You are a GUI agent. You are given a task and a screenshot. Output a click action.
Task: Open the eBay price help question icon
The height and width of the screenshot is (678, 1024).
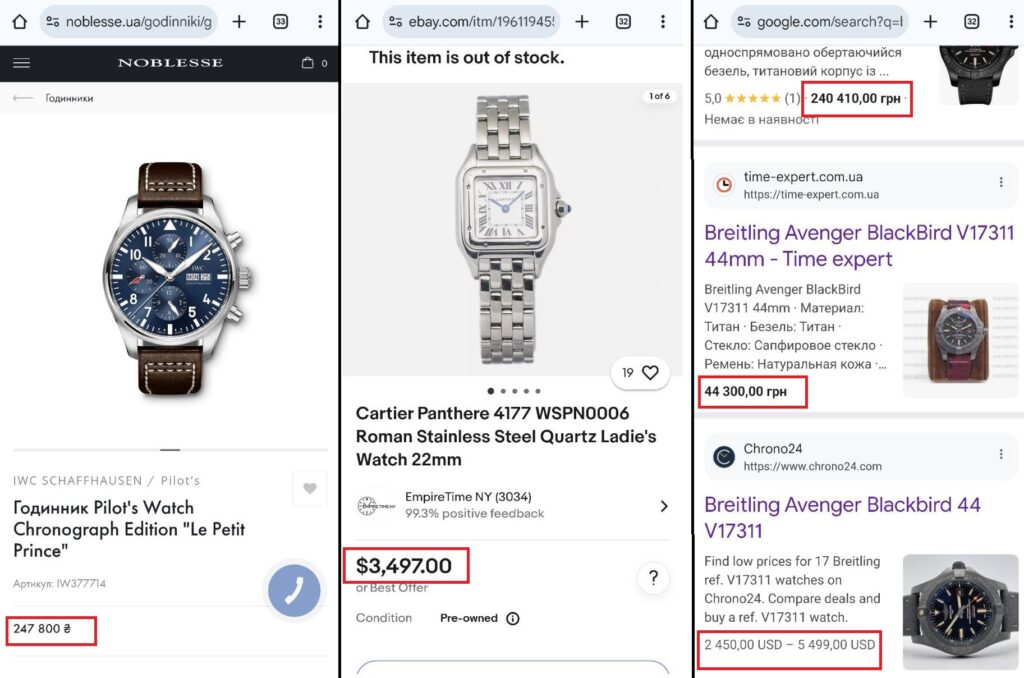[x=653, y=577]
